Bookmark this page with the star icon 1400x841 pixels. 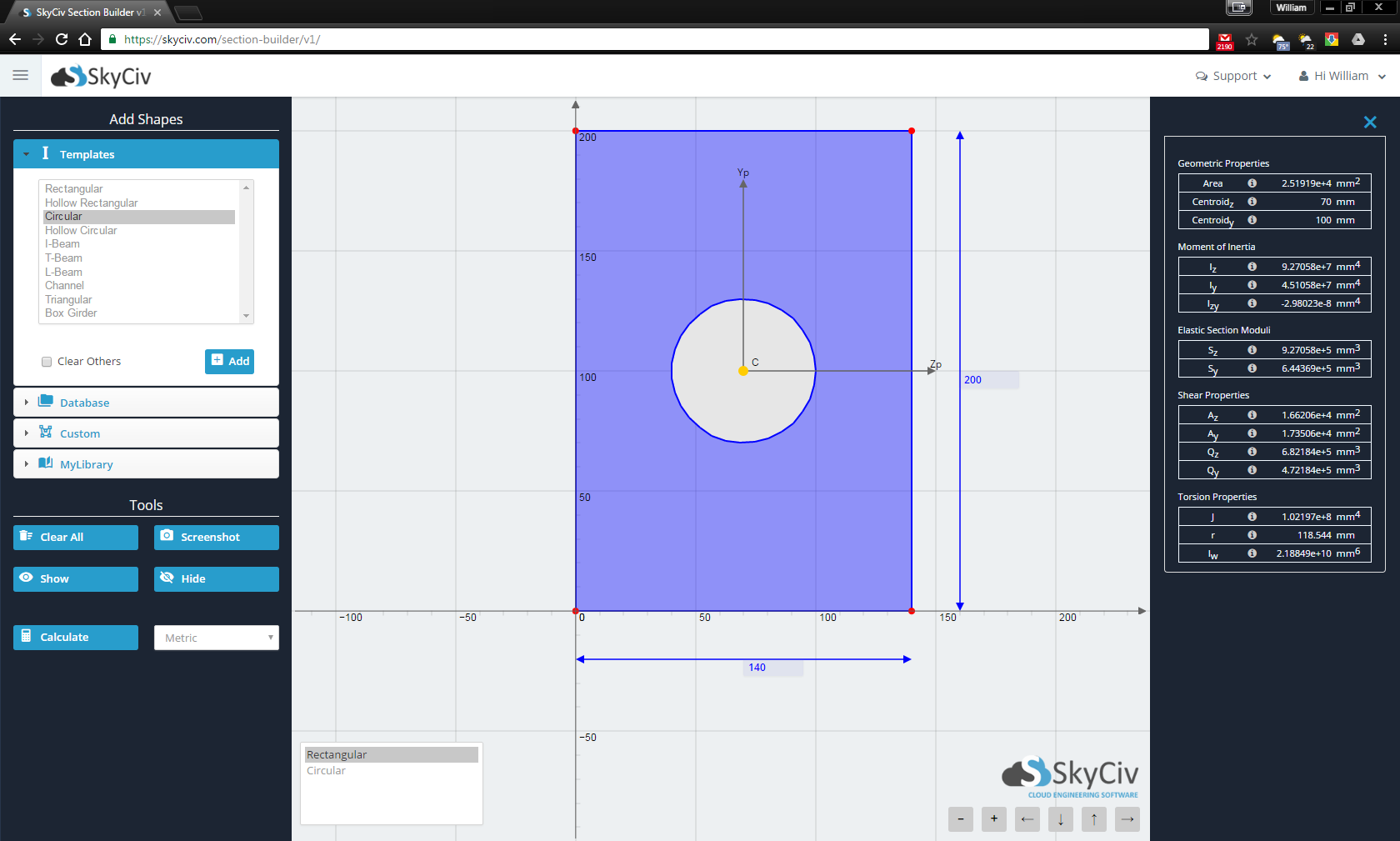pyautogui.click(x=1251, y=39)
